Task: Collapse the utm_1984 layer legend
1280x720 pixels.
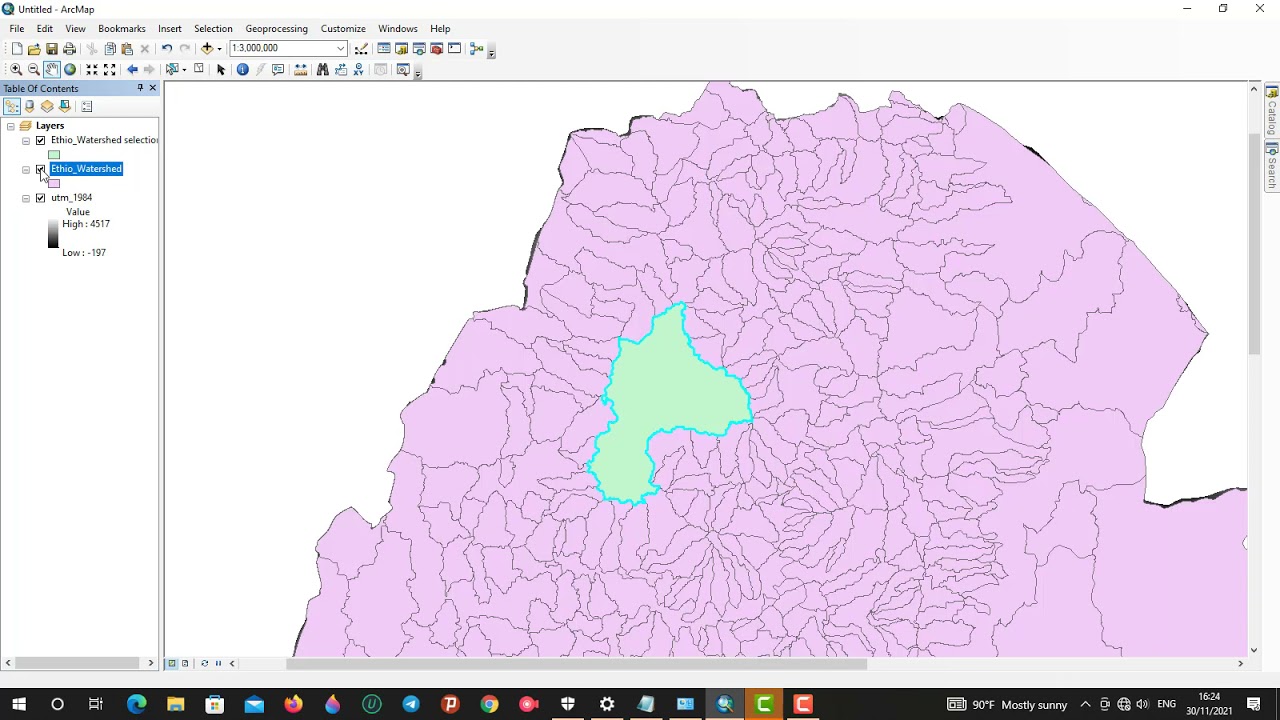Action: [x=26, y=198]
